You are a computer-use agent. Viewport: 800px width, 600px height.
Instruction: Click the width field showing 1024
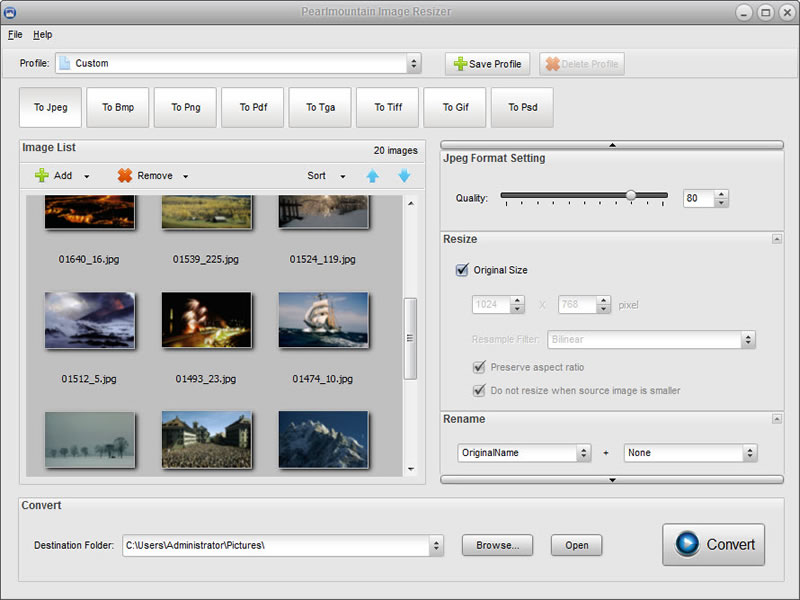(x=491, y=305)
